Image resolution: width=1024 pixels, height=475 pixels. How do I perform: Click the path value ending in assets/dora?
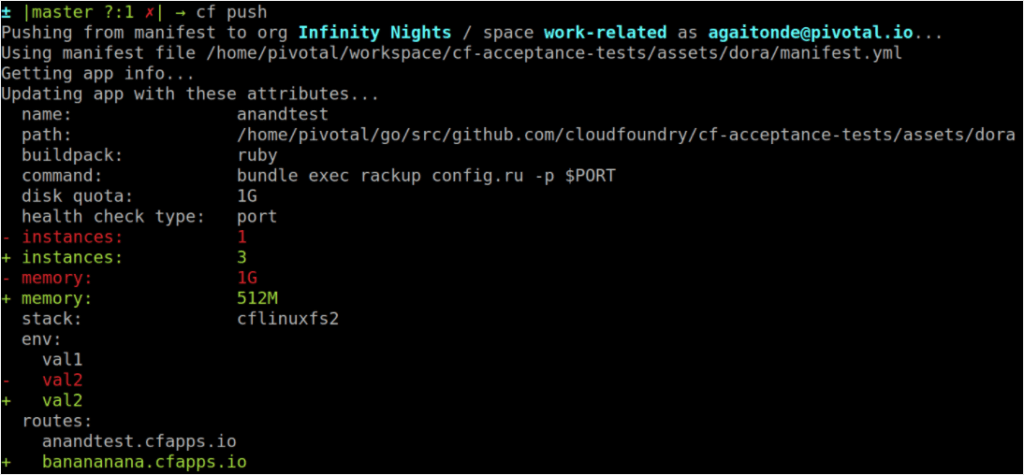click(x=626, y=135)
